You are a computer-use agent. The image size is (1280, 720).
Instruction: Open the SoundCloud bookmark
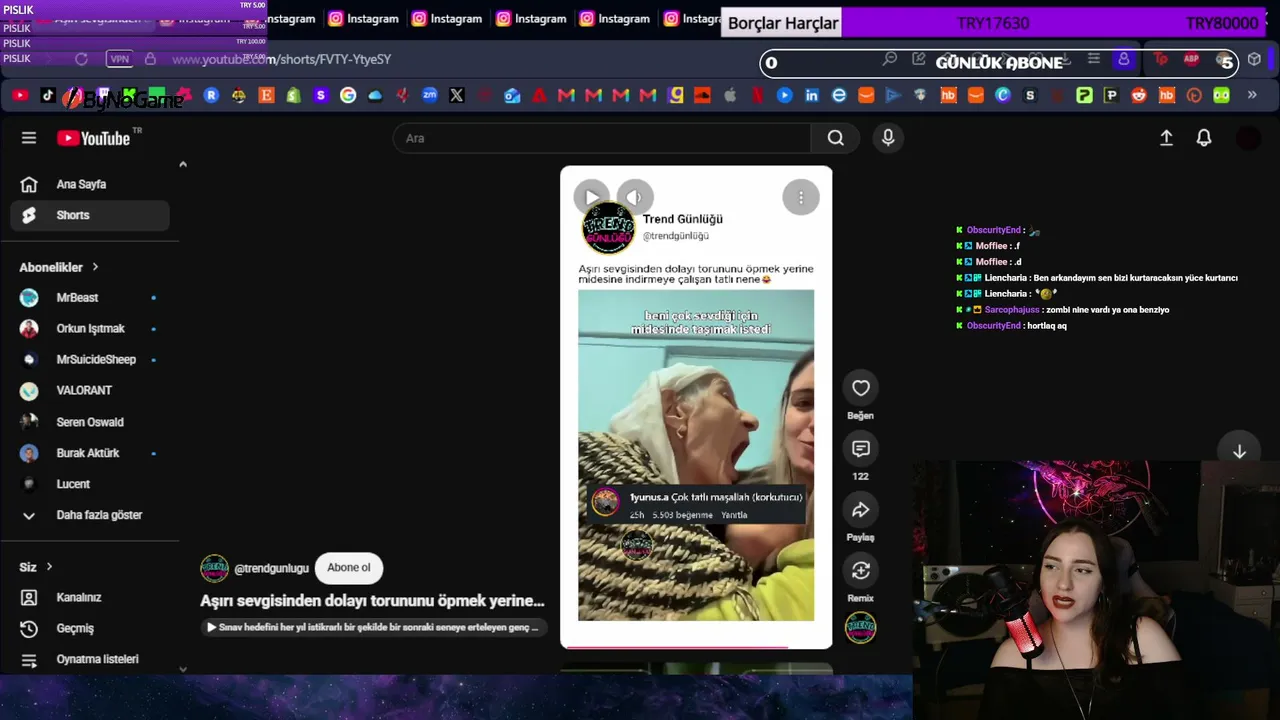[702, 96]
